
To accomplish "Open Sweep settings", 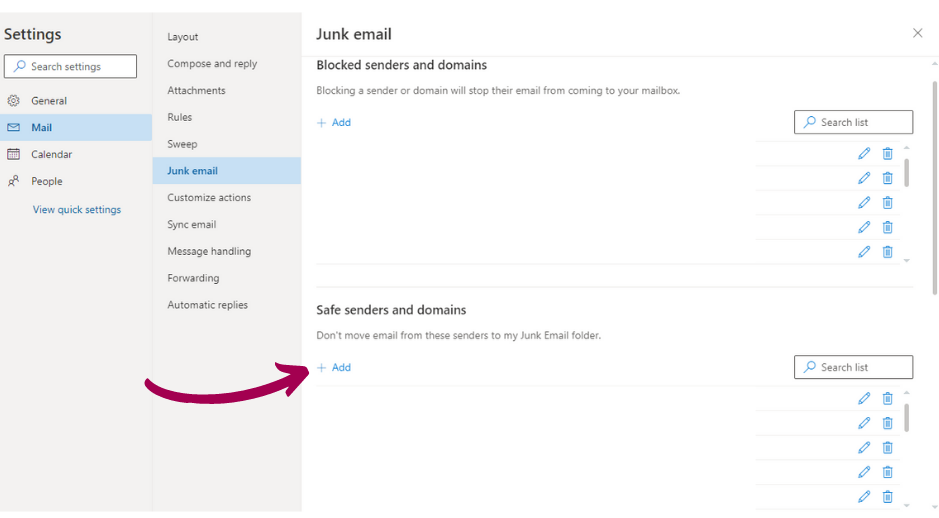I will [x=226, y=144].
